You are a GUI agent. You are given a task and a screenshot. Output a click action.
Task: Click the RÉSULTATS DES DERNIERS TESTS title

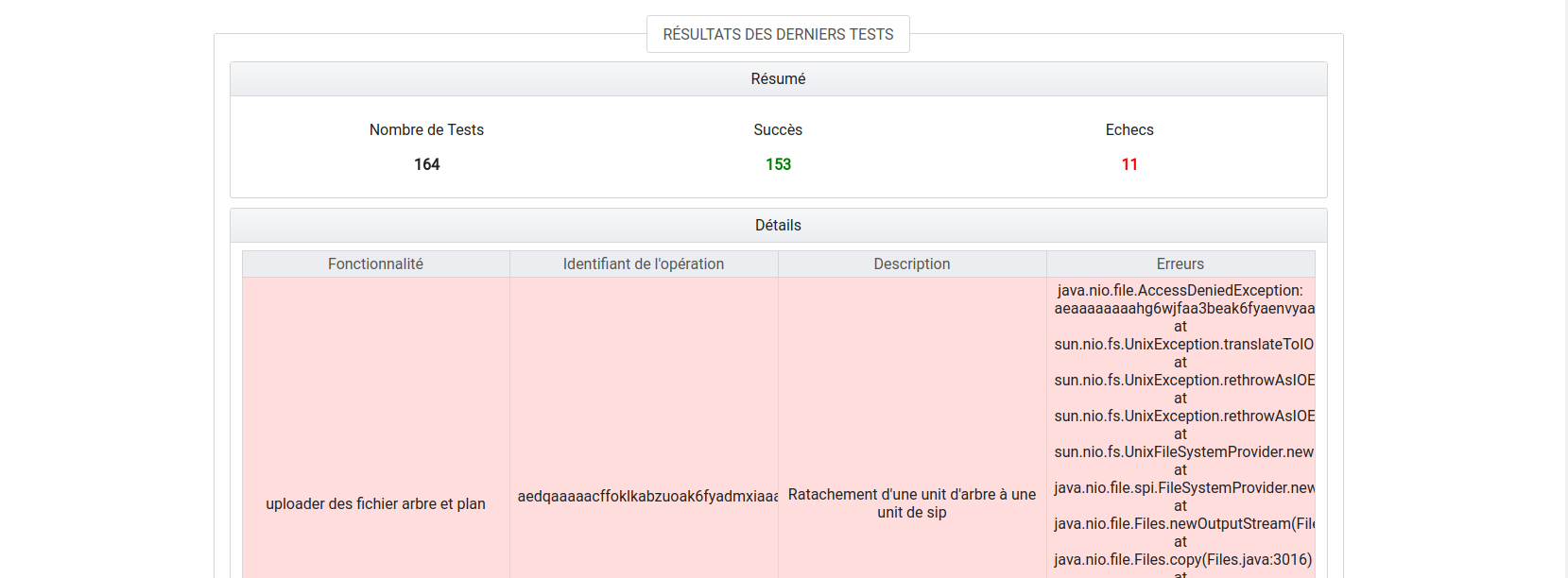click(x=778, y=34)
